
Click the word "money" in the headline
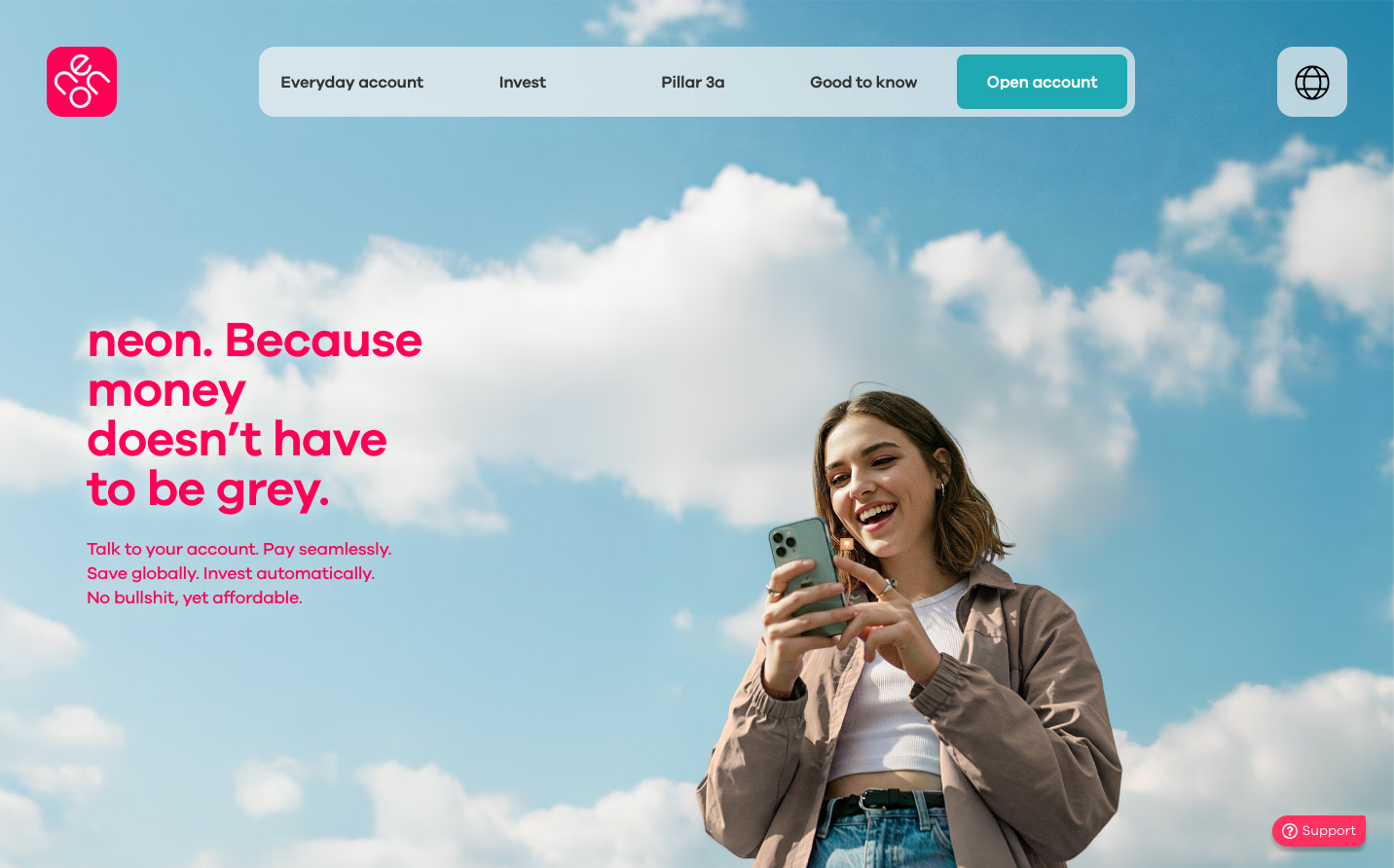(166, 392)
